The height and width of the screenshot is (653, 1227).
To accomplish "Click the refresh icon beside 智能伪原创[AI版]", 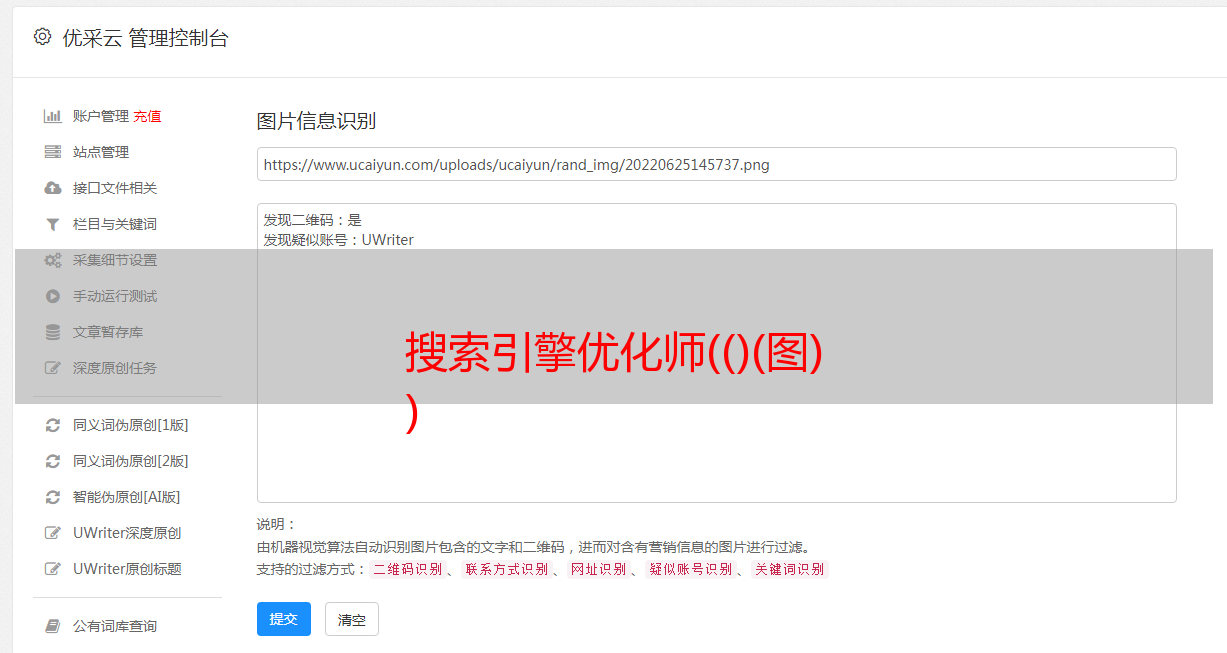I will tap(53, 497).
